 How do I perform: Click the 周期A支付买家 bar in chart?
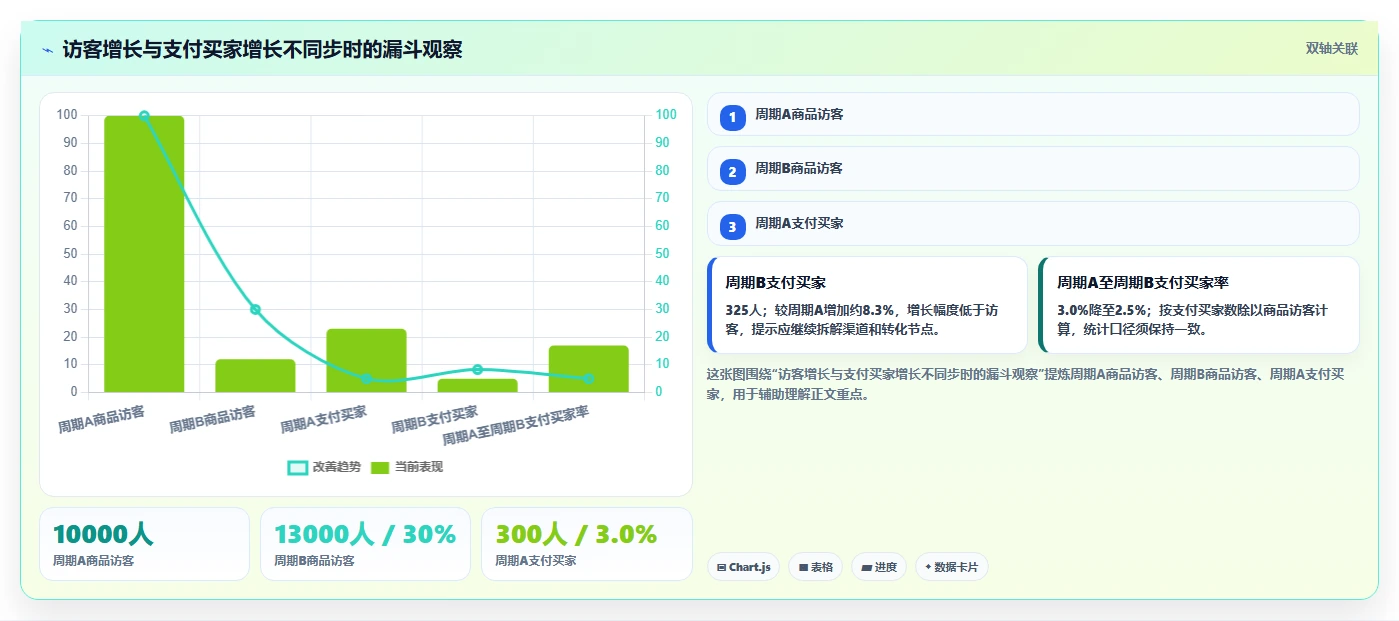(366, 360)
